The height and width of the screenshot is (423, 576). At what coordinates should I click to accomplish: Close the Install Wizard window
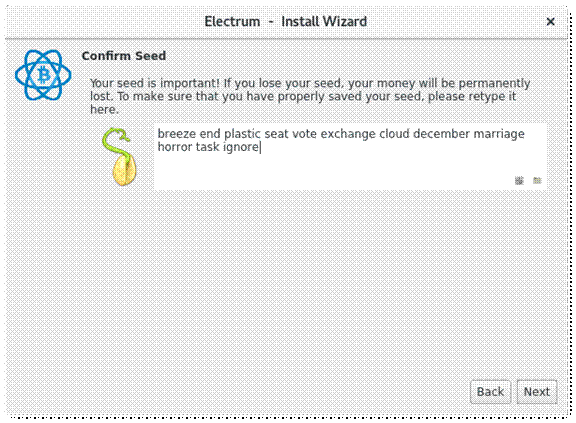pyautogui.click(x=550, y=22)
